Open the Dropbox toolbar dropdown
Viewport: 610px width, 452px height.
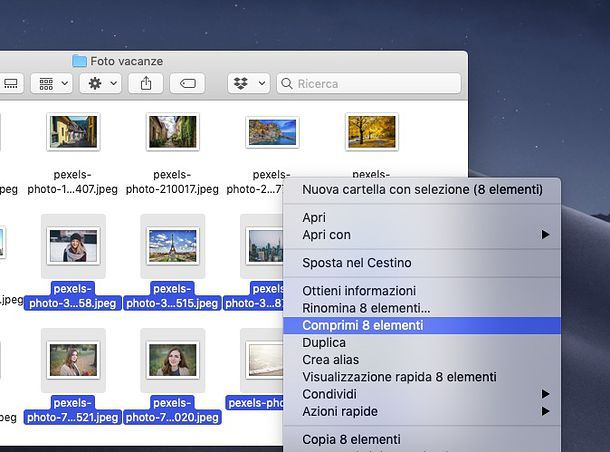coord(249,83)
